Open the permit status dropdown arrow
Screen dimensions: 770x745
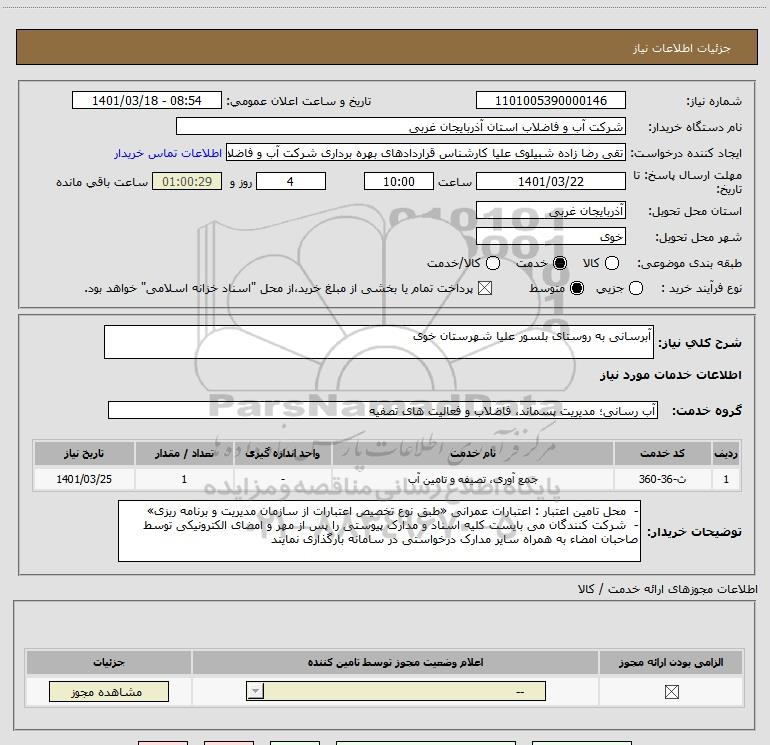point(255,691)
